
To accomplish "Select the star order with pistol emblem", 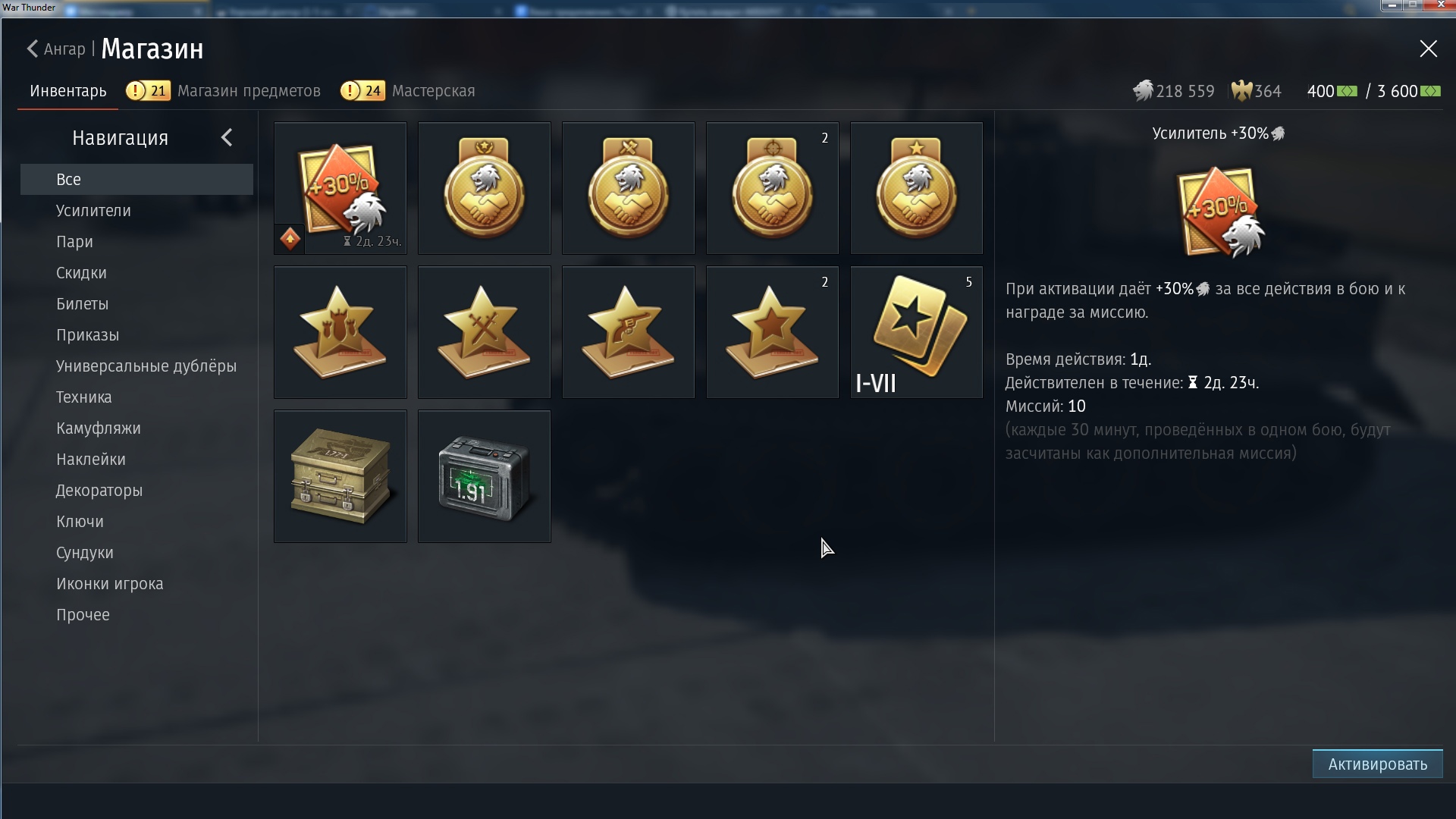I will coord(628,332).
